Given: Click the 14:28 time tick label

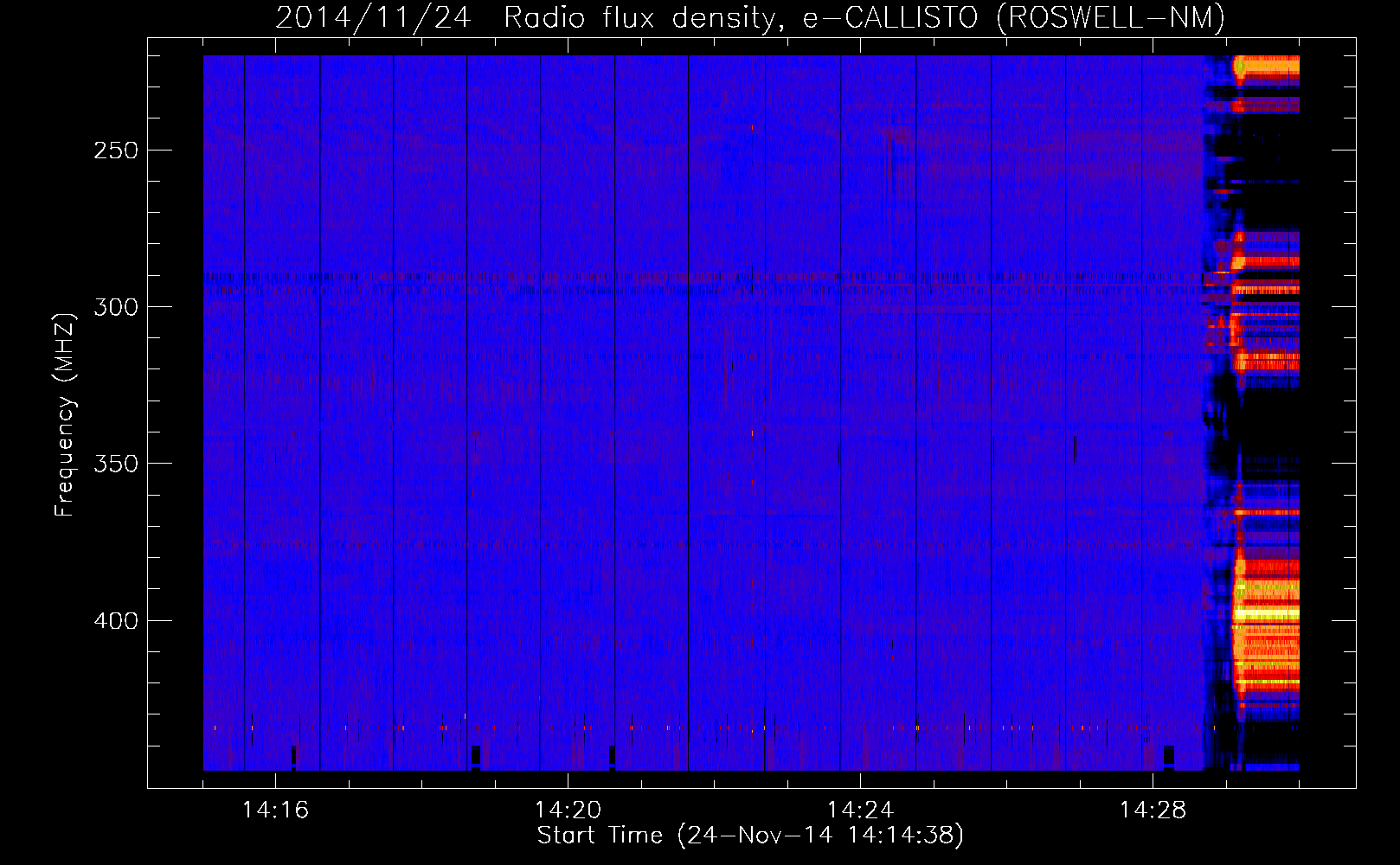Looking at the screenshot, I should click(1153, 811).
